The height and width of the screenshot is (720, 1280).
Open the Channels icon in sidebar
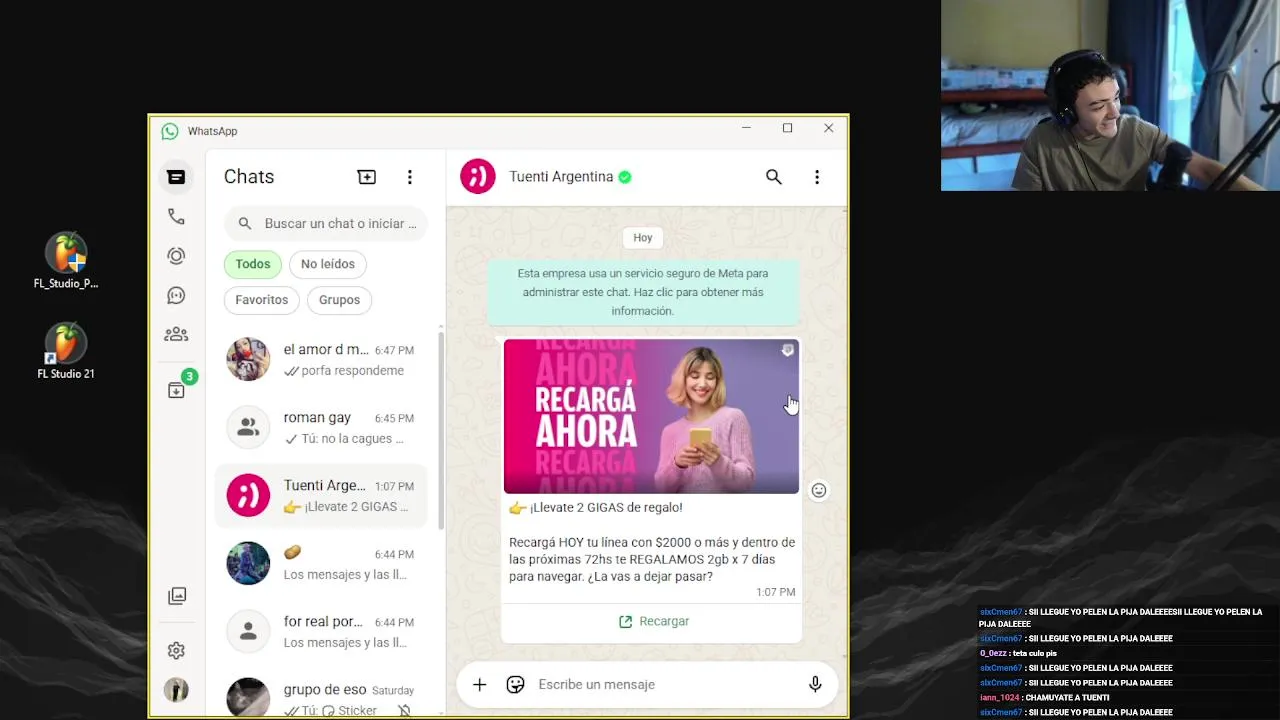coord(176,296)
